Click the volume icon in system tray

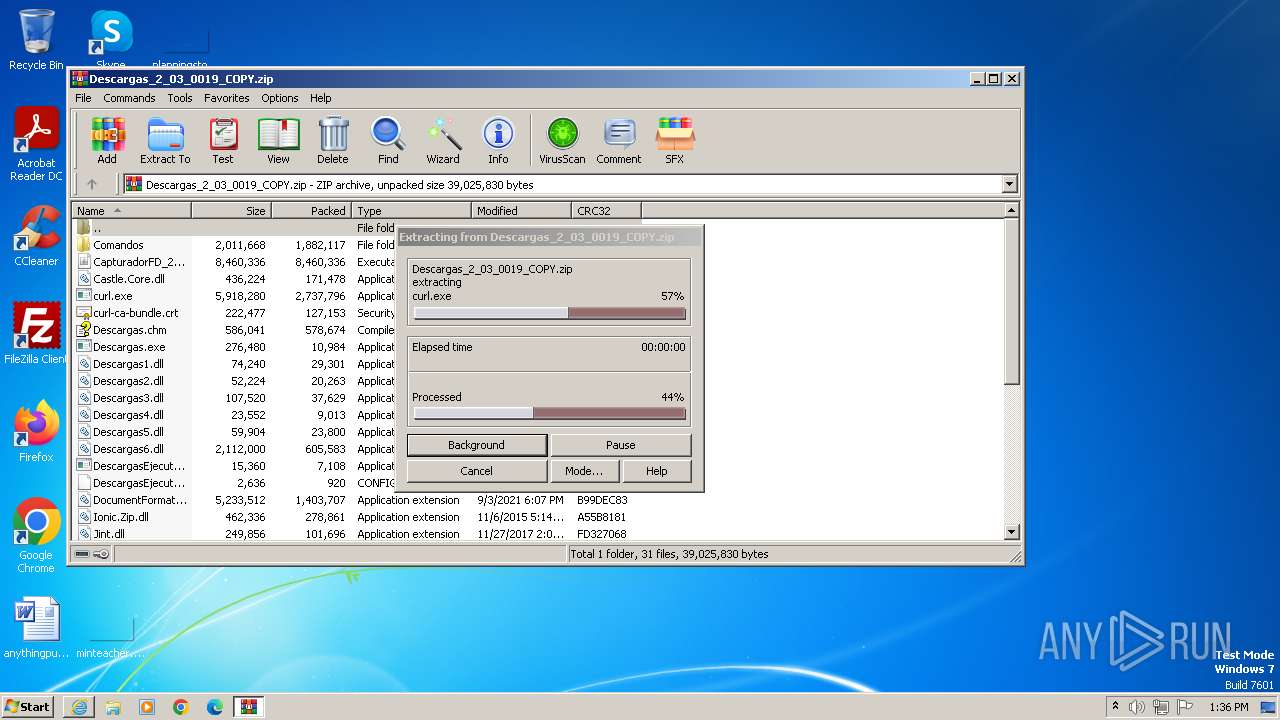tap(1137, 707)
